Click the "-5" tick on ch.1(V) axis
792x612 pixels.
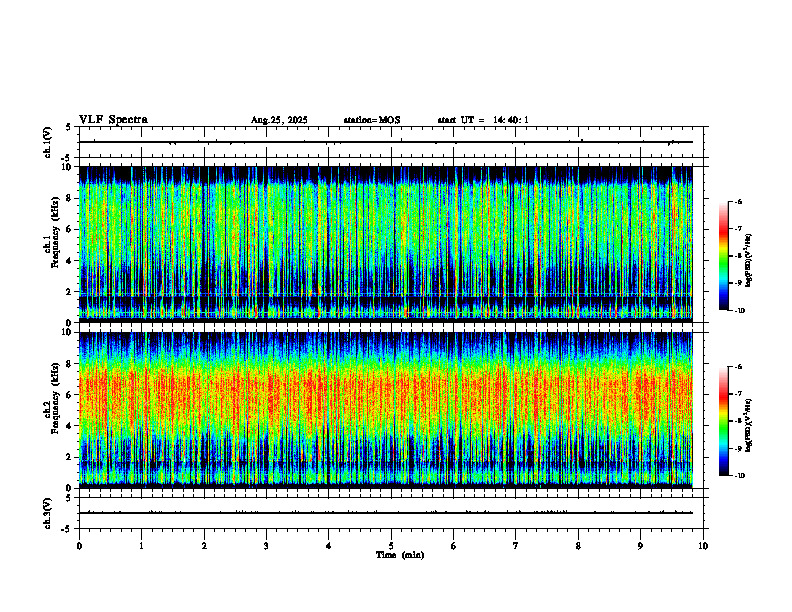(x=68, y=158)
